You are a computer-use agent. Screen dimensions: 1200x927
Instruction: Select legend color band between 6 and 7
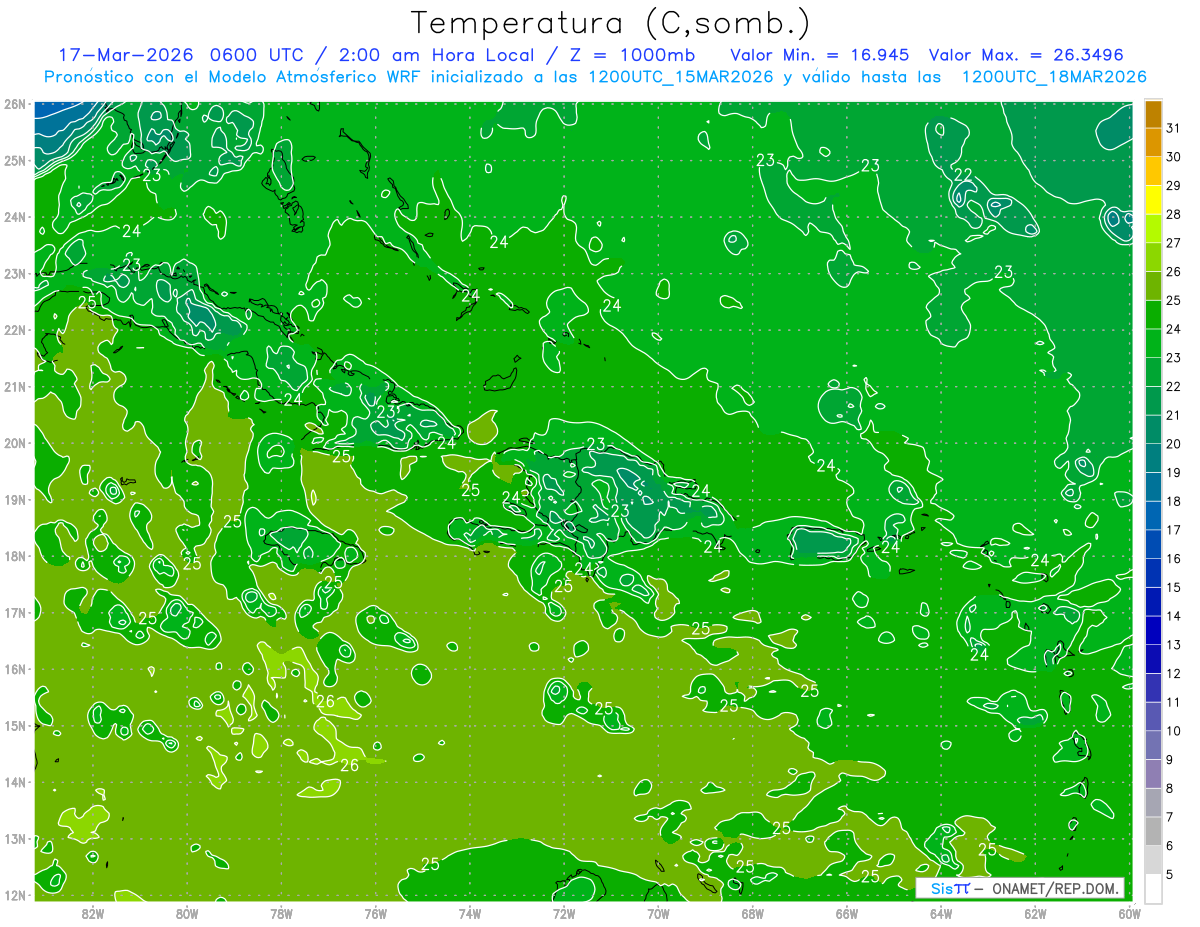[x=1153, y=831]
